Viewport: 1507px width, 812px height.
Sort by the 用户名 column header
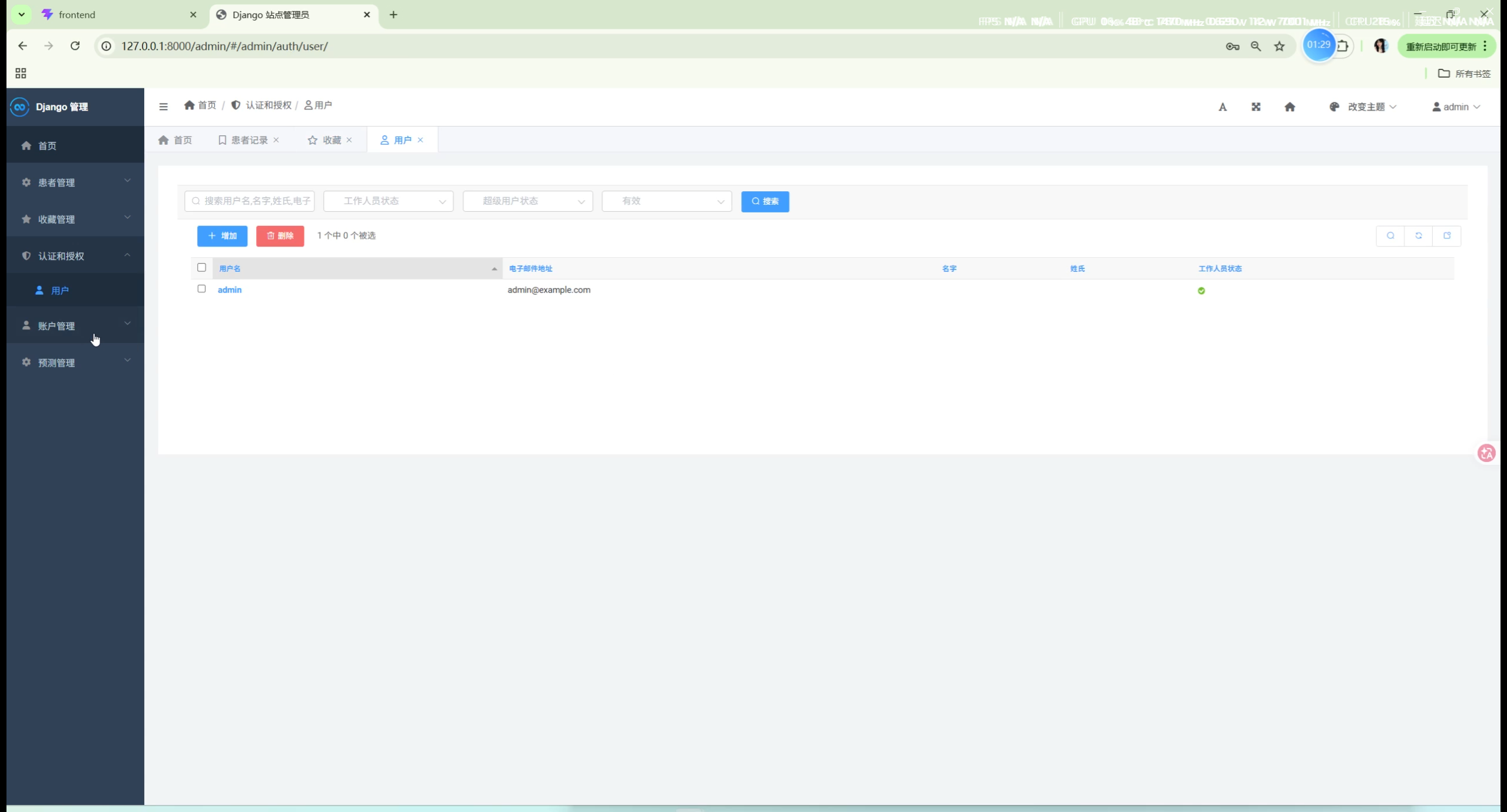(230, 268)
